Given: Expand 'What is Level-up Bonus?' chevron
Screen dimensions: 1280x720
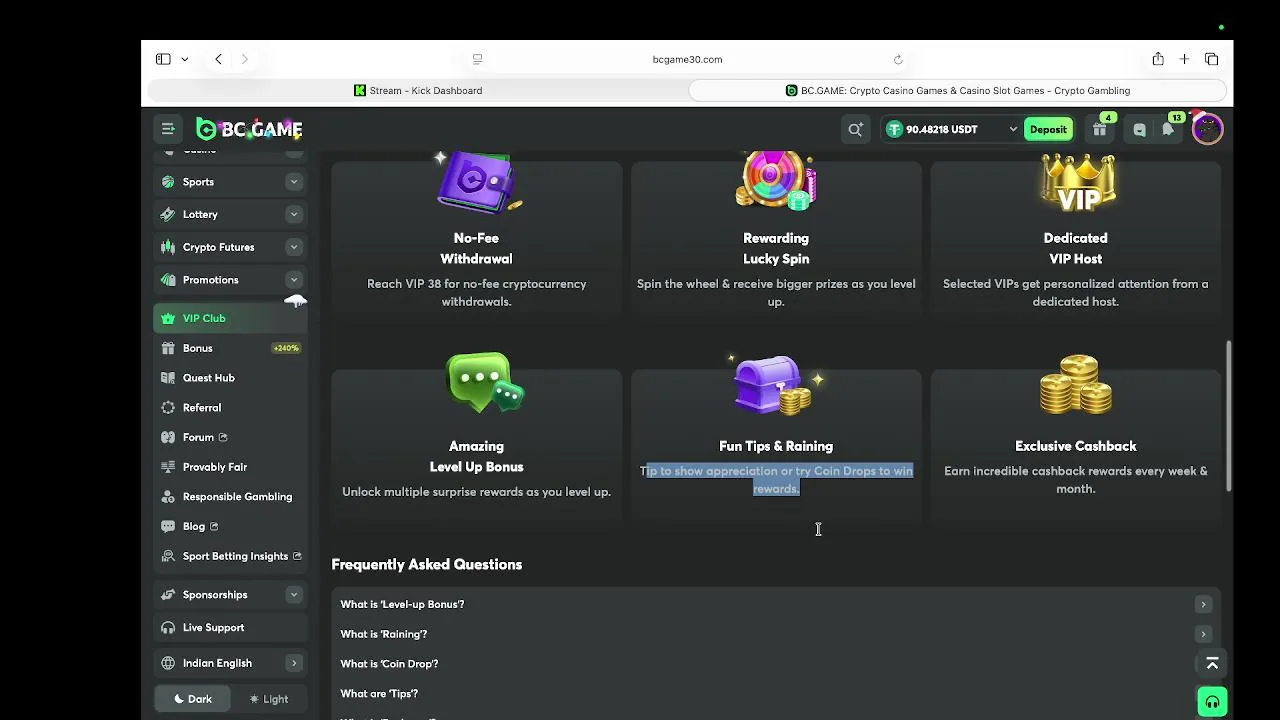Looking at the screenshot, I should pyautogui.click(x=1203, y=604).
